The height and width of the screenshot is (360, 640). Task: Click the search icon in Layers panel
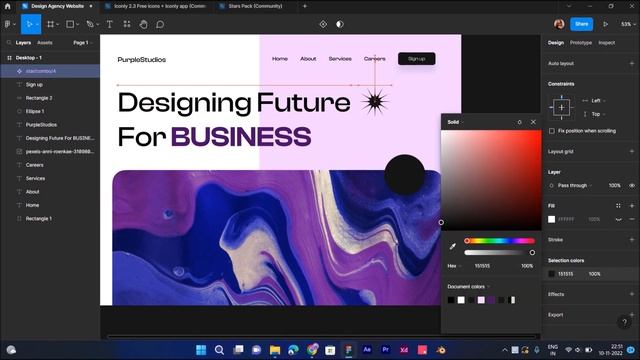(9, 42)
